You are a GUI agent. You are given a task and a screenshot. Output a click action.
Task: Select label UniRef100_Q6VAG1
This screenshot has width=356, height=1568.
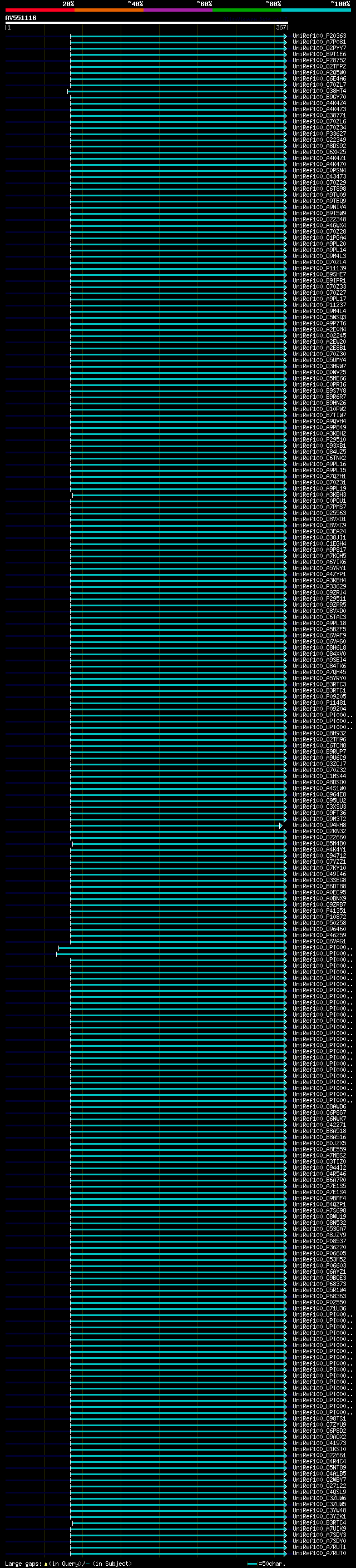(x=319, y=941)
